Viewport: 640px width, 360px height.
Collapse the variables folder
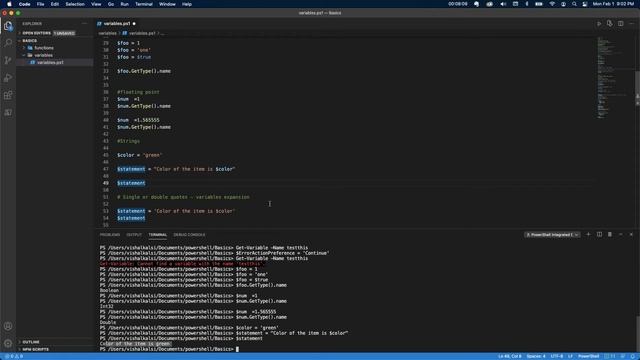(43, 55)
